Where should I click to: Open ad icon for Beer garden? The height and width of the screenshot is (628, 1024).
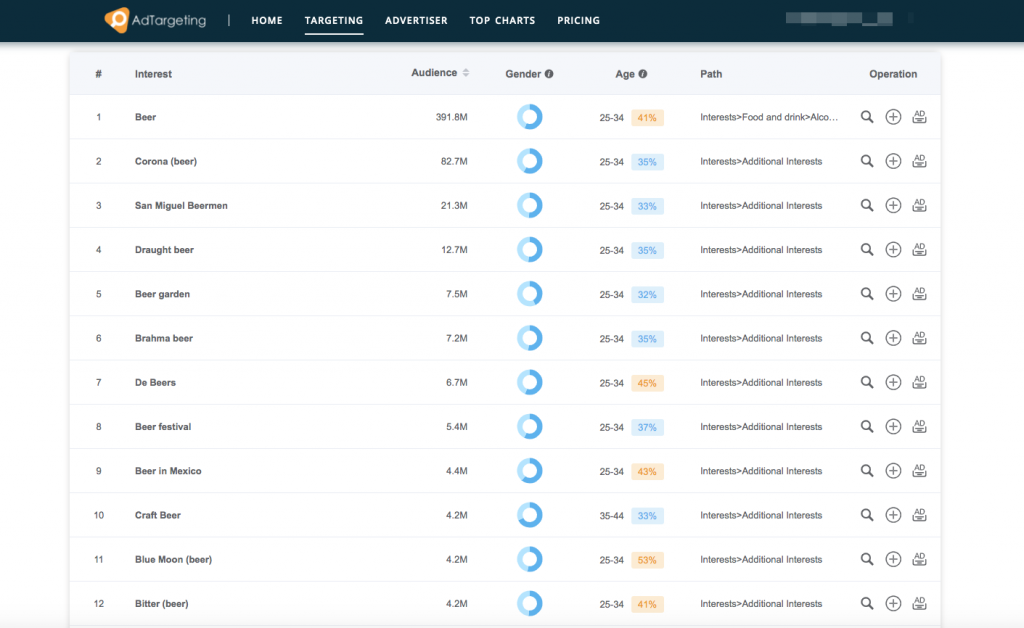coord(919,294)
